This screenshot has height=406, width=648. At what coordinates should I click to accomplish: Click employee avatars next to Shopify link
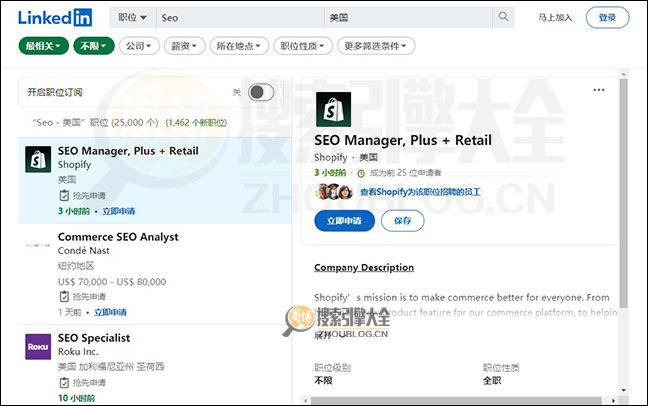pyautogui.click(x=334, y=192)
